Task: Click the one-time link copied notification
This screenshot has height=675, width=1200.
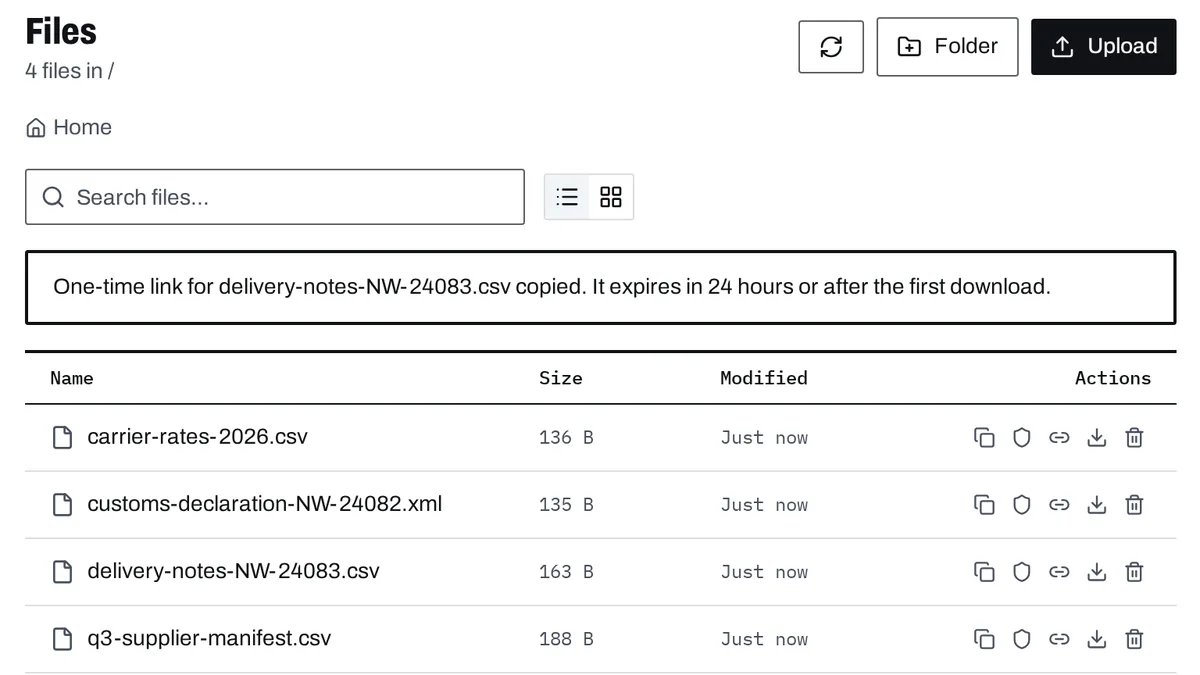Action: (x=600, y=287)
